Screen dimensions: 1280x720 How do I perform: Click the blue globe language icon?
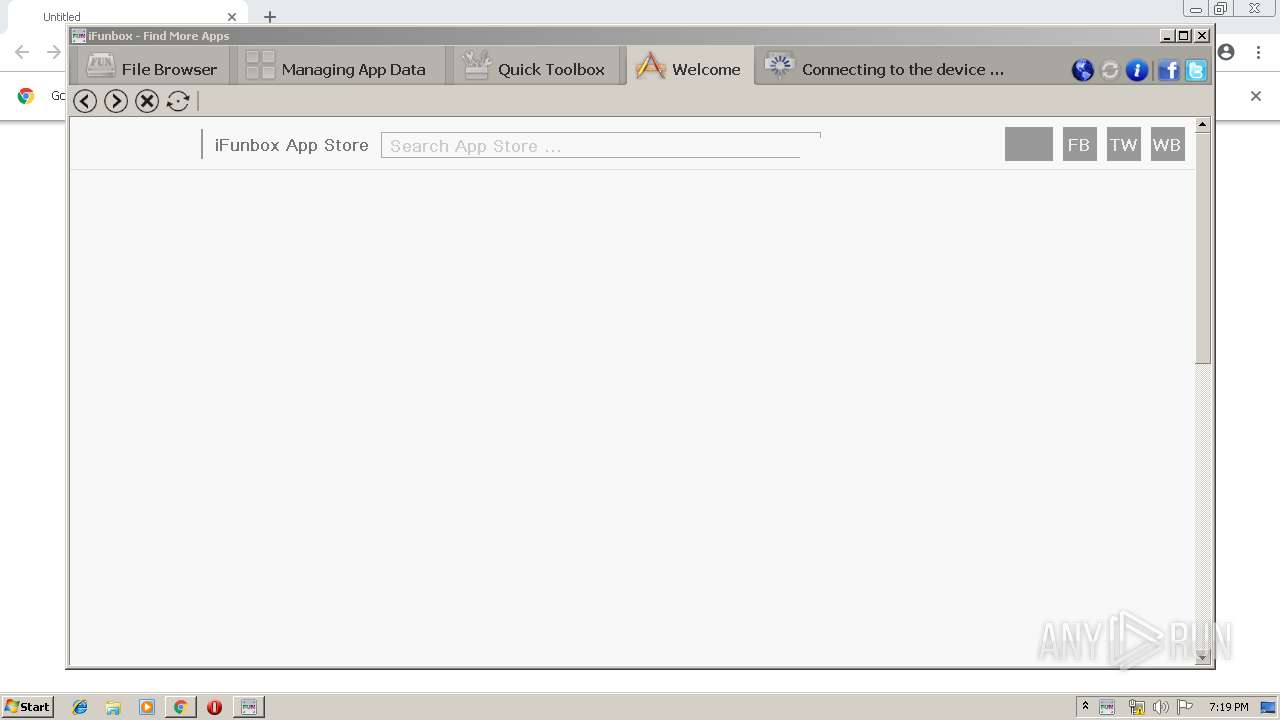pos(1083,70)
